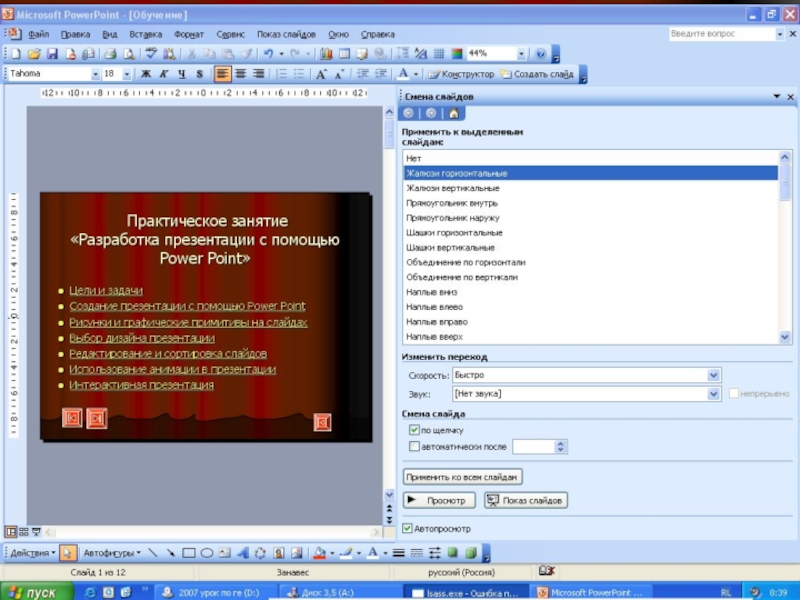
Task: Switch to slide sorter view
Action: coord(23,531)
